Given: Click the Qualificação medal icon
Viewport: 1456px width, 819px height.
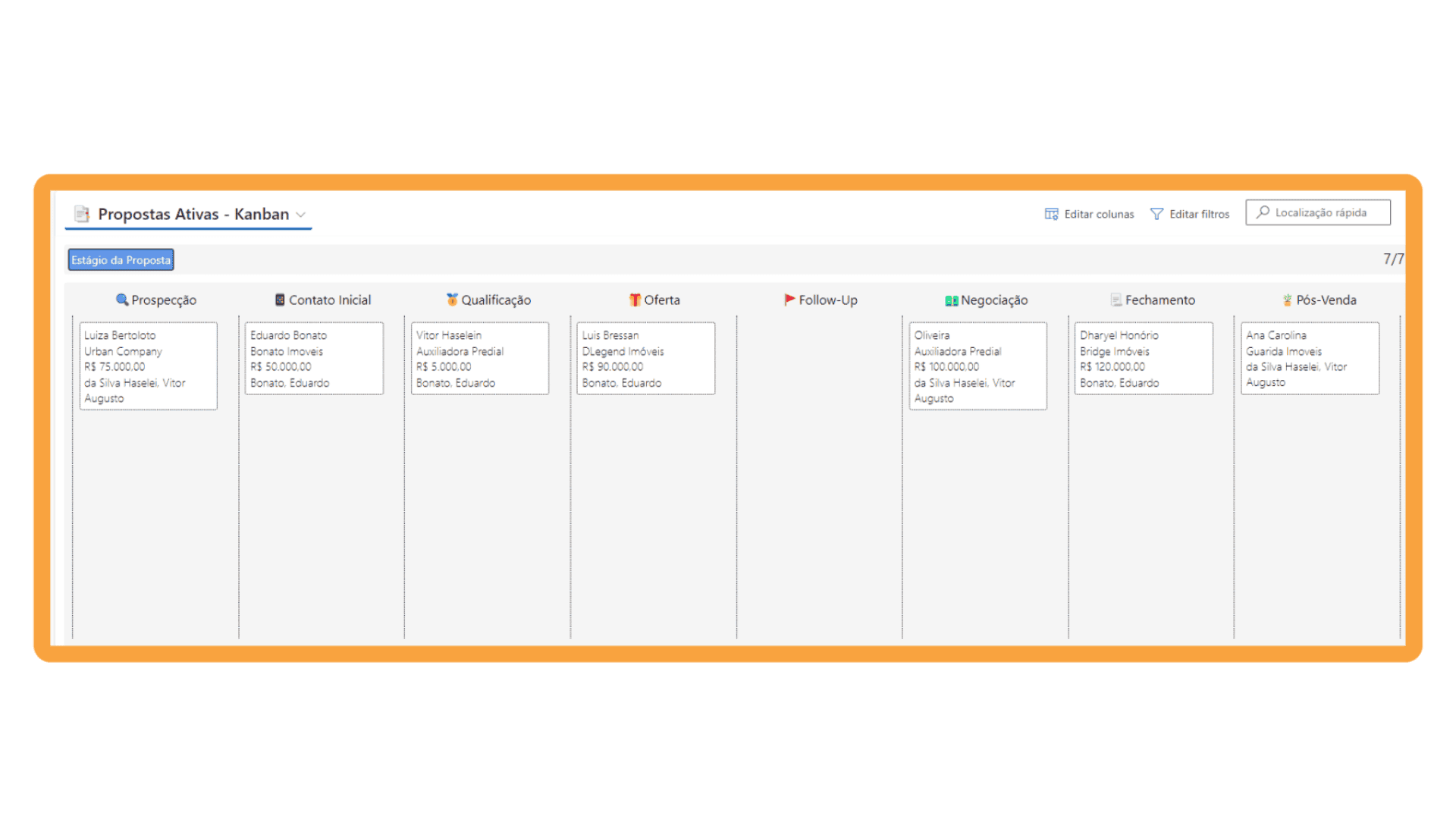Looking at the screenshot, I should [452, 300].
